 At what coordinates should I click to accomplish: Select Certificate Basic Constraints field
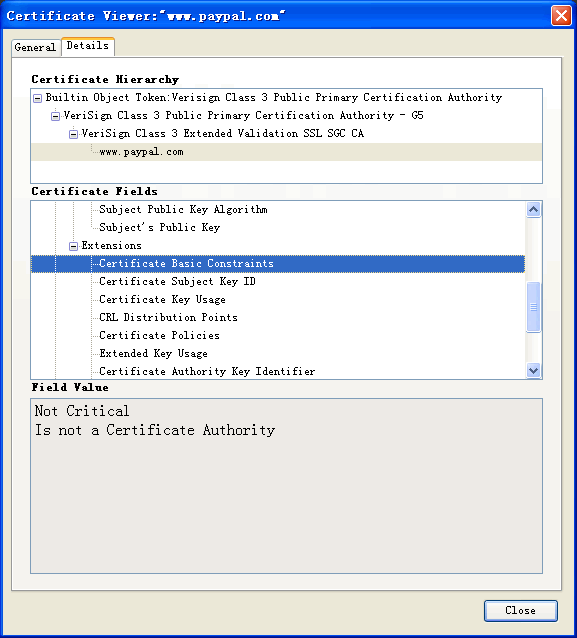(278, 264)
